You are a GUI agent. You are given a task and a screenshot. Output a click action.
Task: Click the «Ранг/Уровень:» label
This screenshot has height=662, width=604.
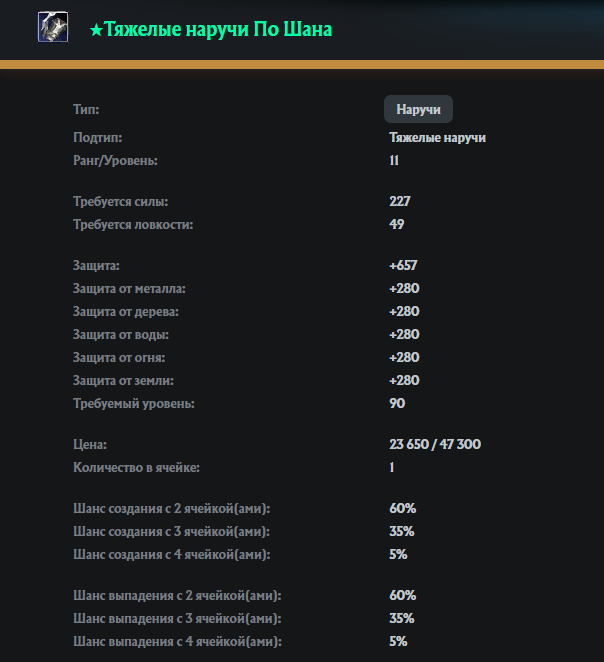click(115, 160)
